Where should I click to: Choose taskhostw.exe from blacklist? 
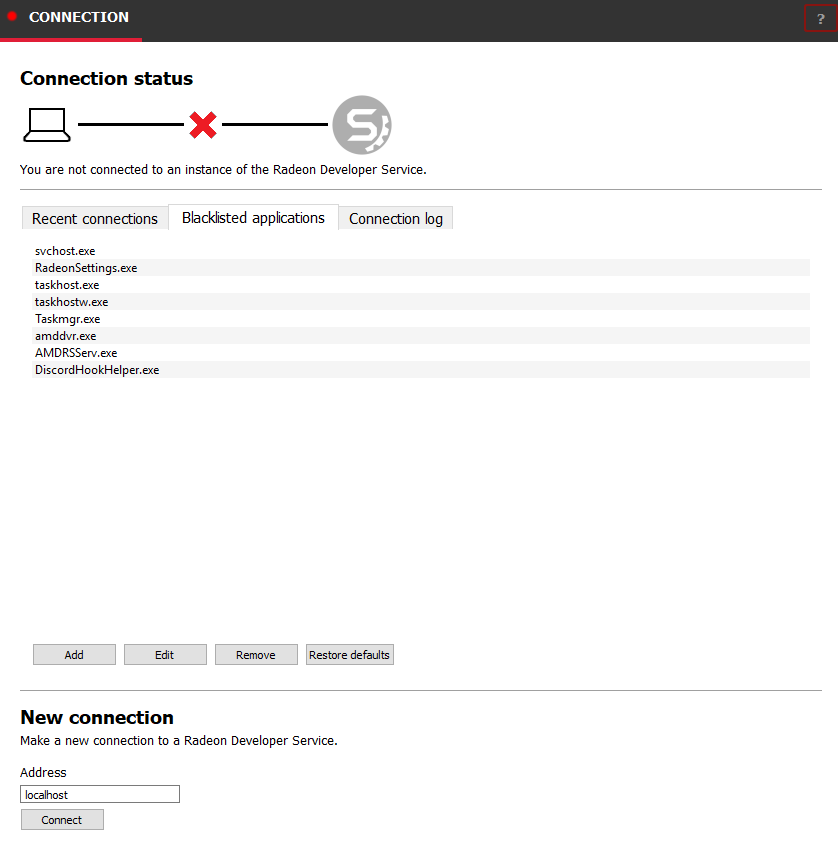click(71, 302)
